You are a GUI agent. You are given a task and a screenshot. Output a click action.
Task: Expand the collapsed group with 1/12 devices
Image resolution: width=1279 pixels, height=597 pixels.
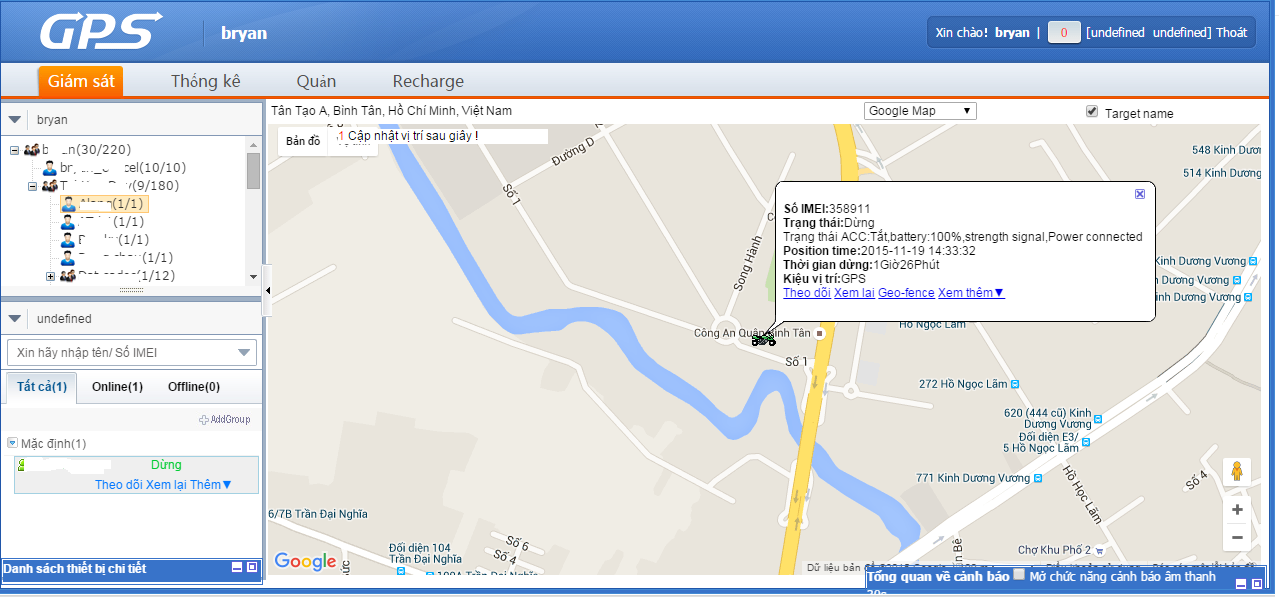[x=50, y=276]
